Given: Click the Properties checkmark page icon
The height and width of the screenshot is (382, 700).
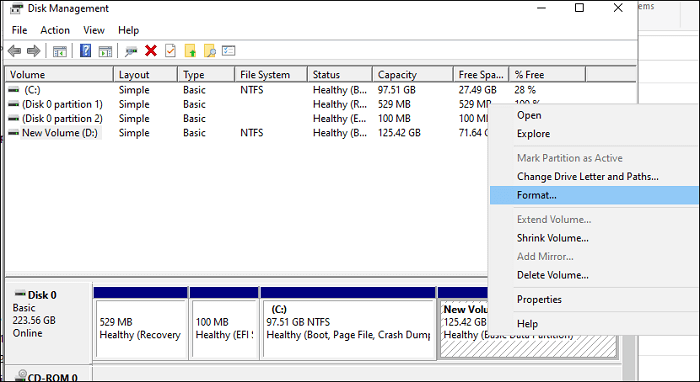Looking at the screenshot, I should tap(170, 51).
